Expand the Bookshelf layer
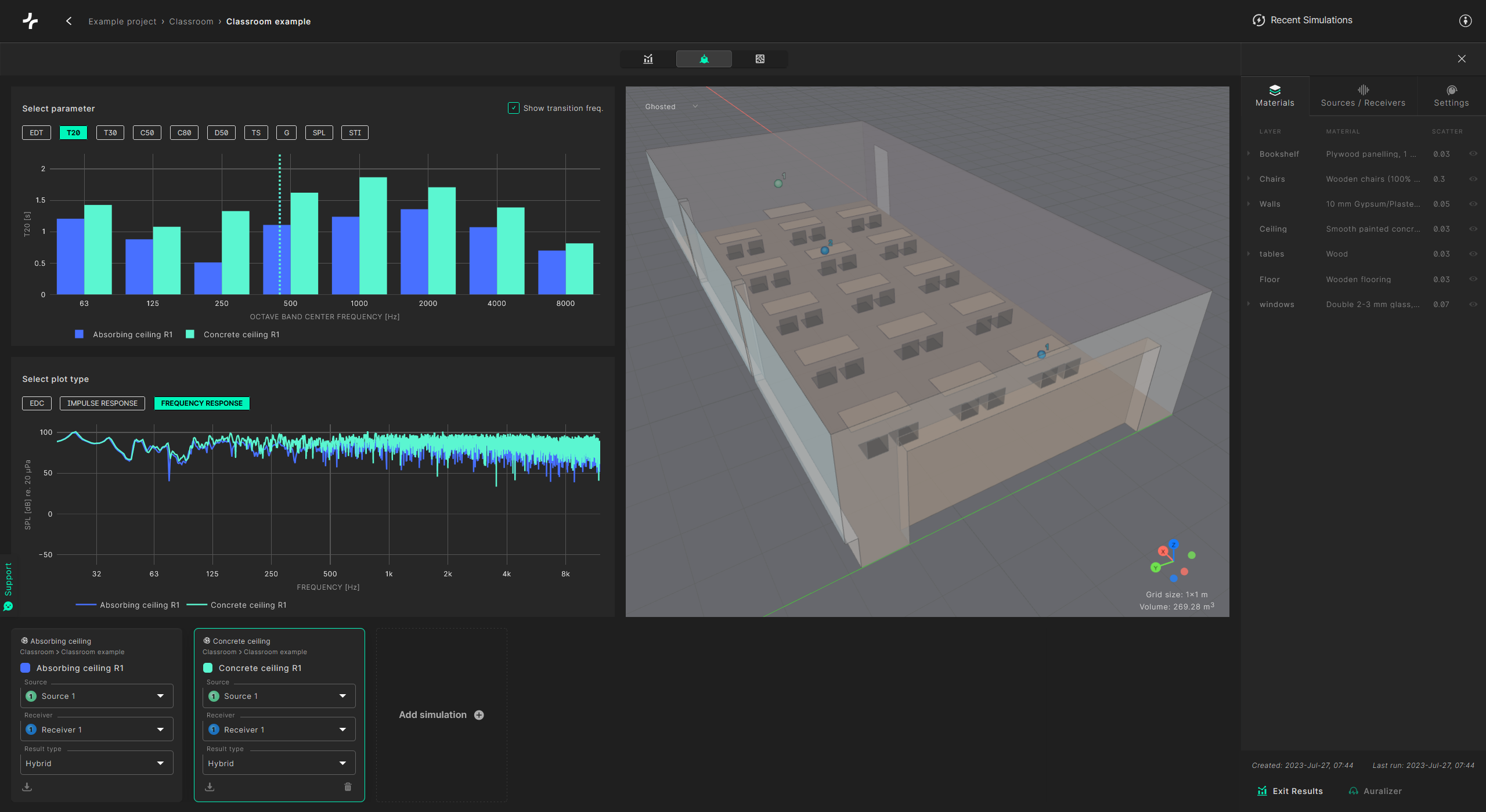The height and width of the screenshot is (812, 1486). click(x=1249, y=154)
